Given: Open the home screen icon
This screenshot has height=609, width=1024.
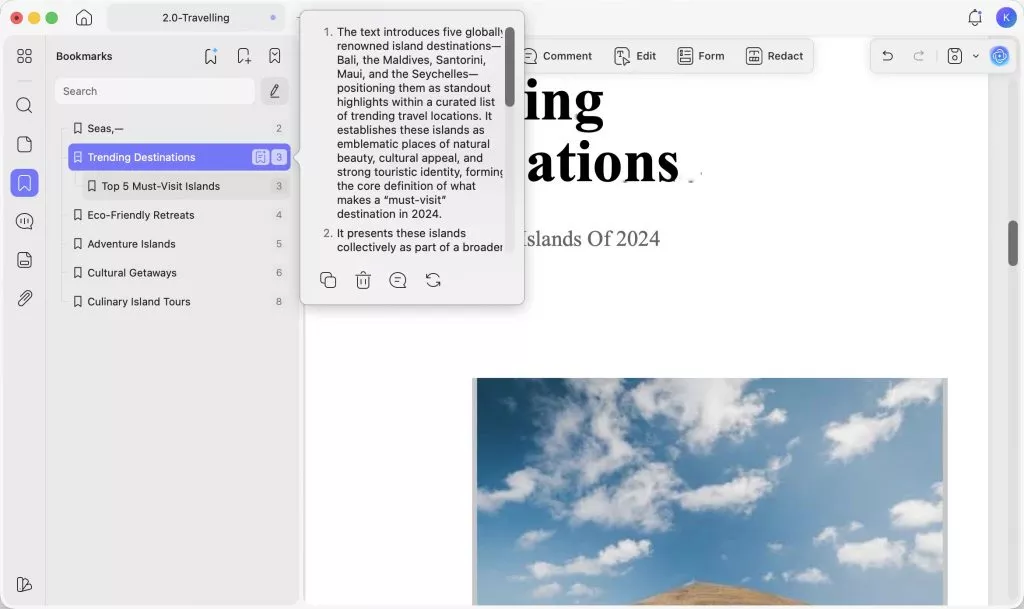Looking at the screenshot, I should click(x=84, y=18).
